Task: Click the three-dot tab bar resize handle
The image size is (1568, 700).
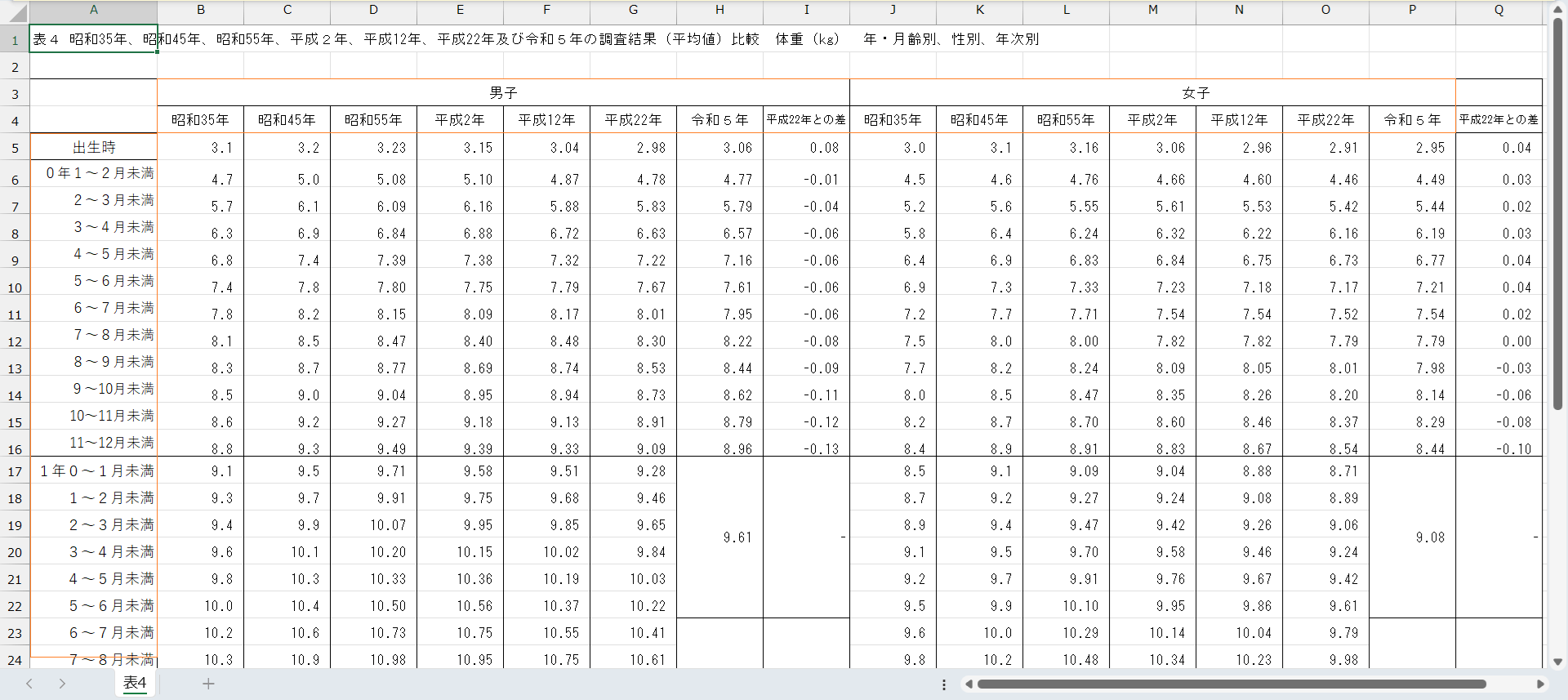Action: (x=944, y=684)
